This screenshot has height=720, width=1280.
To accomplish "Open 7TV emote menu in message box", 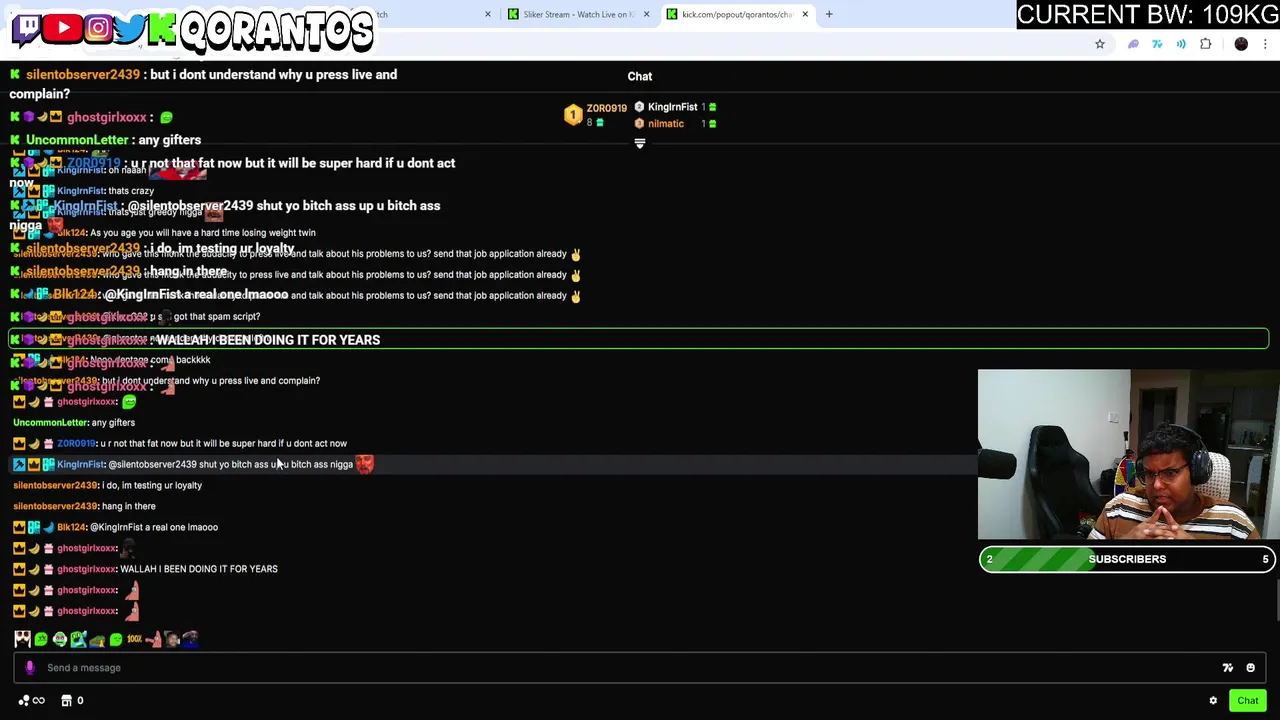I will 1228,668.
